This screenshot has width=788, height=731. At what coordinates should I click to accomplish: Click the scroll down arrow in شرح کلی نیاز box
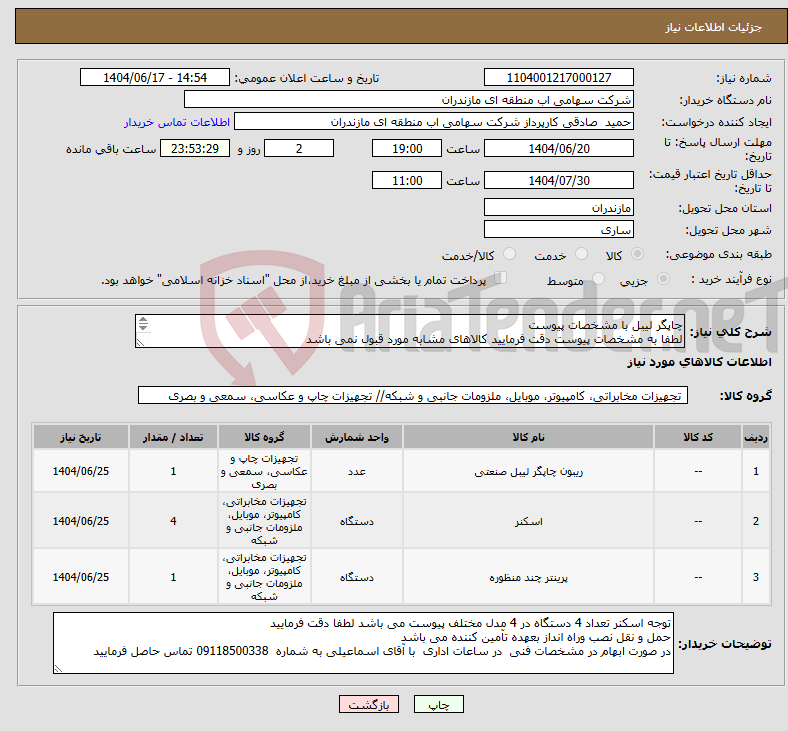[143, 327]
